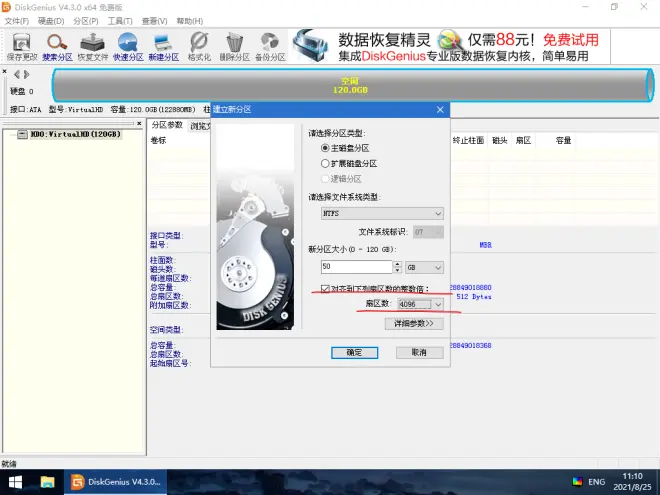
Task: Click the 格式化 format toolbar icon
Action: click(199, 47)
